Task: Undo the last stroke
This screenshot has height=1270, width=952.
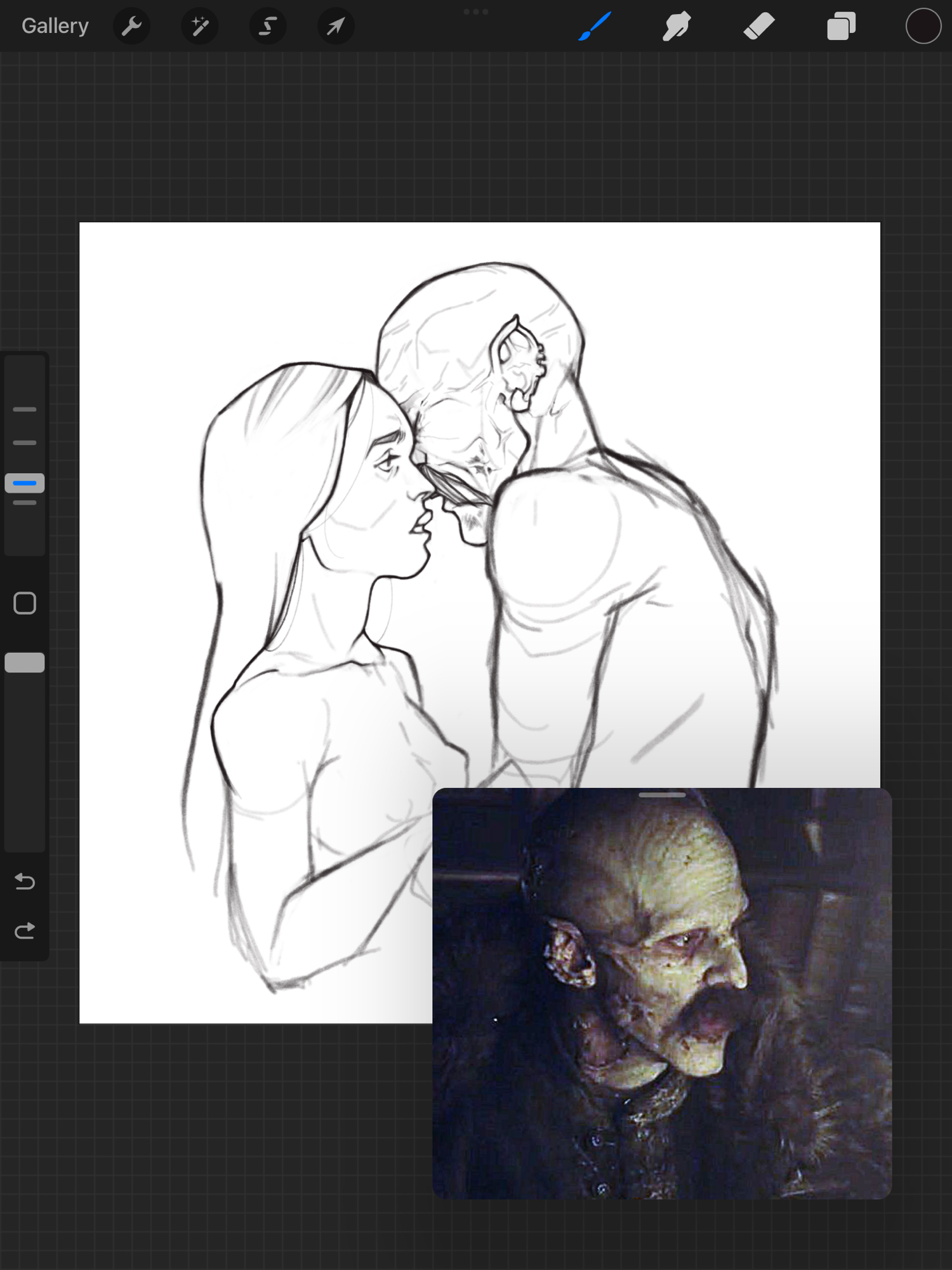Action: (x=25, y=881)
